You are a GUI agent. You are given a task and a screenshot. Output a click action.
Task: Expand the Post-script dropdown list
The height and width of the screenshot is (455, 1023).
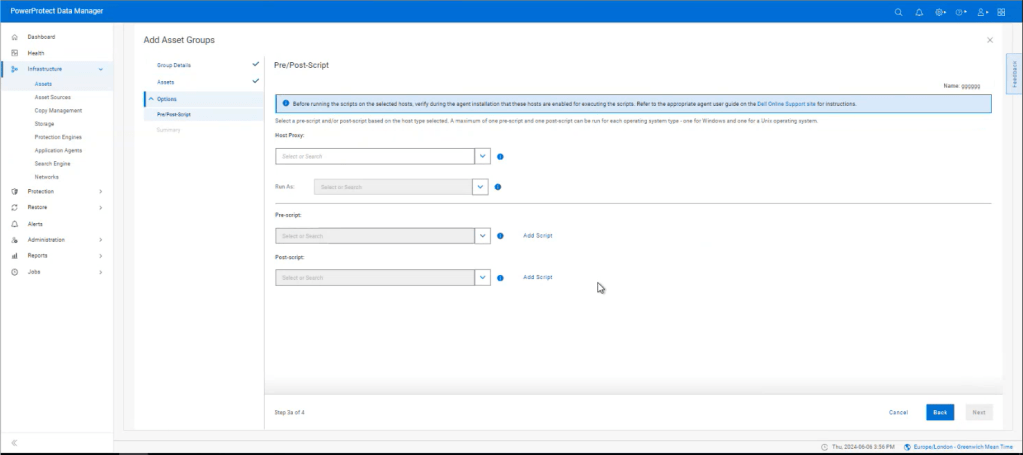pyautogui.click(x=483, y=277)
